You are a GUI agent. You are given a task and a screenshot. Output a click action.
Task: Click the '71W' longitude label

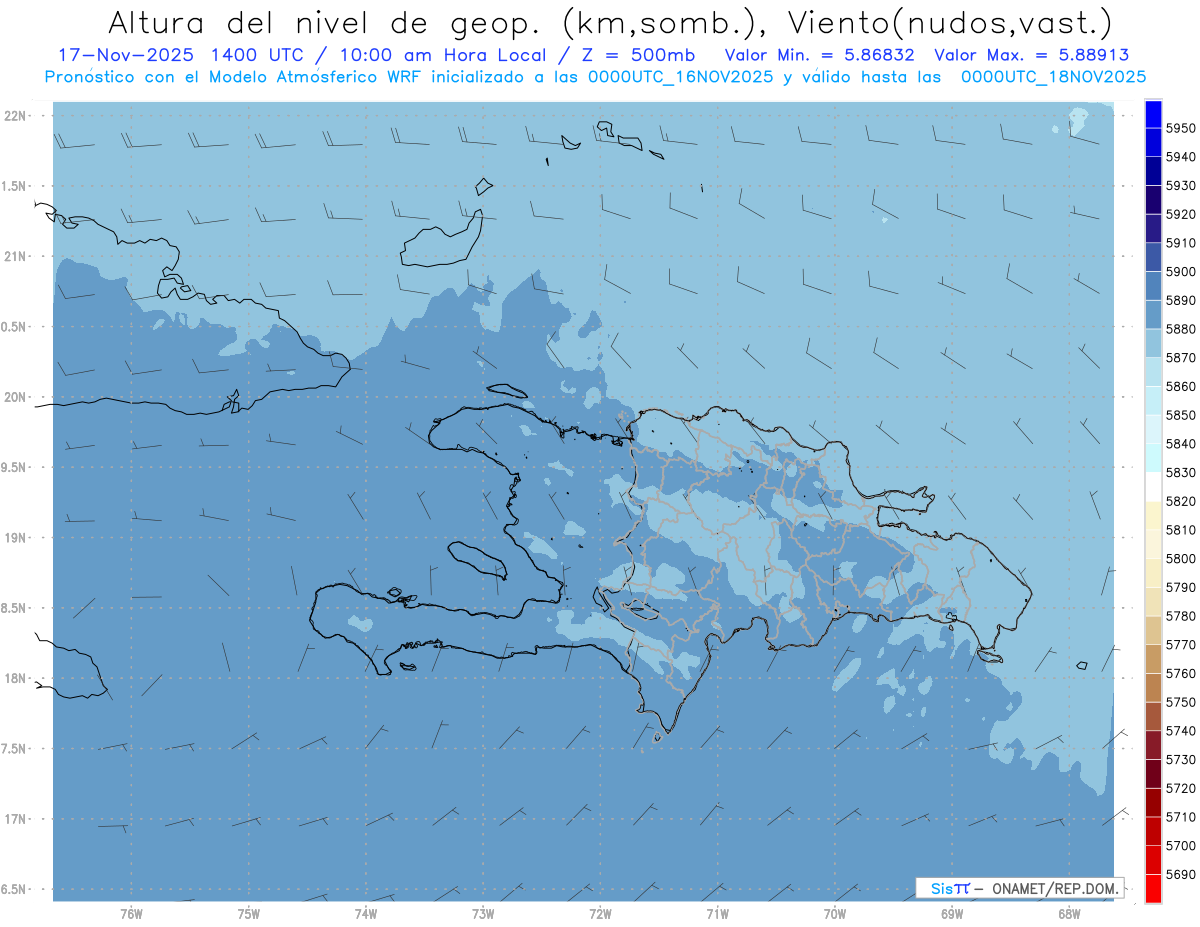pyautogui.click(x=717, y=913)
